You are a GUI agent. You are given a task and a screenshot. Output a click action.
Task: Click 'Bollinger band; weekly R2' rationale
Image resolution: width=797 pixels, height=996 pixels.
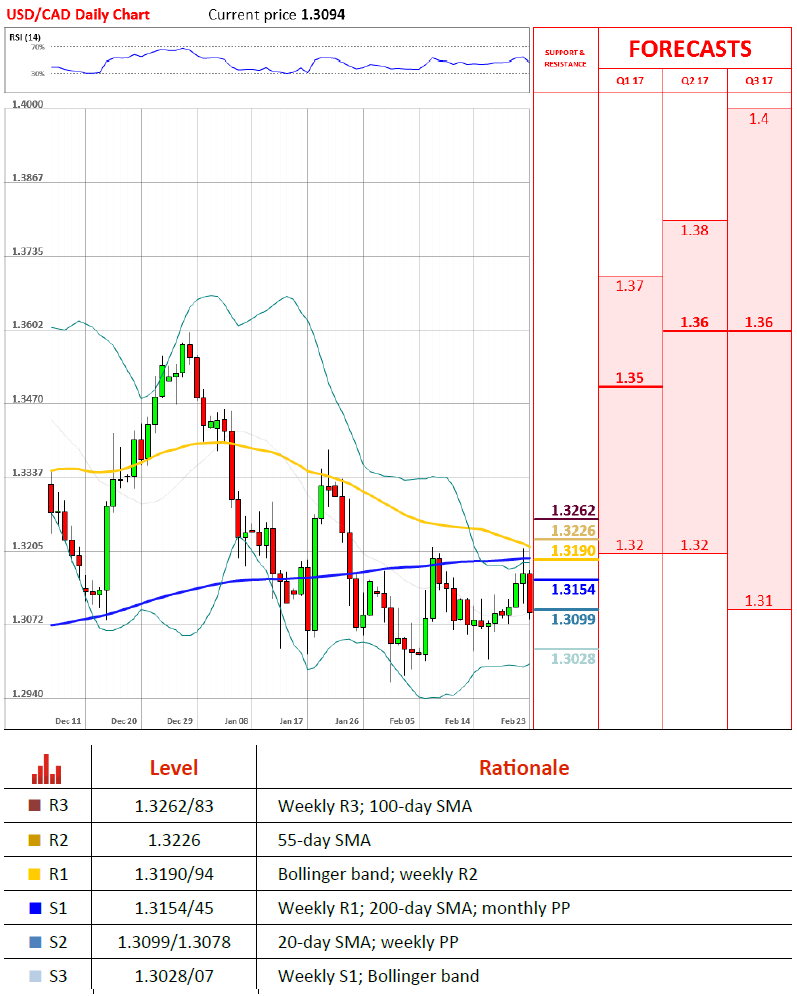[x=377, y=875]
